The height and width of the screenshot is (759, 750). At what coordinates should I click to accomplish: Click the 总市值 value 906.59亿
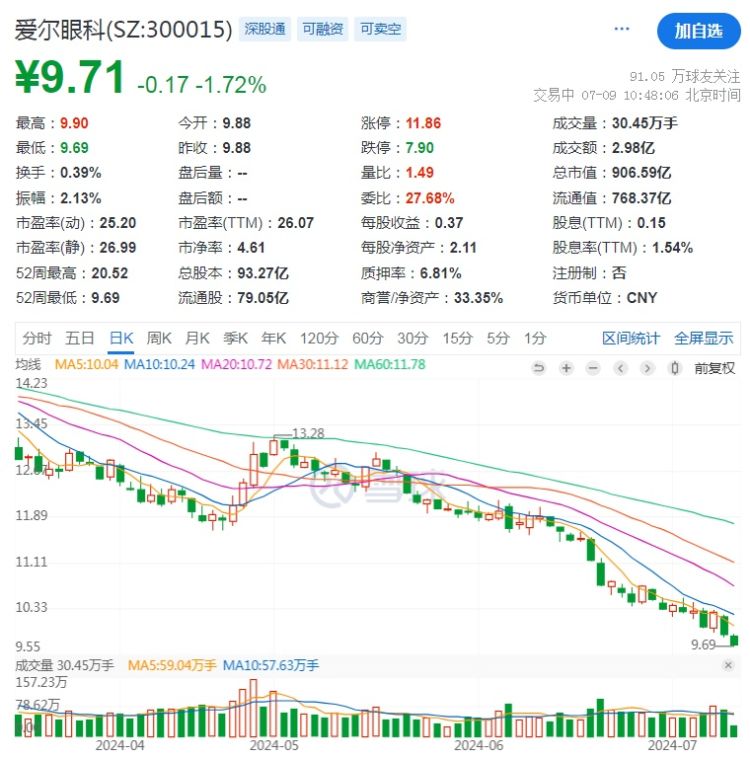(x=641, y=173)
